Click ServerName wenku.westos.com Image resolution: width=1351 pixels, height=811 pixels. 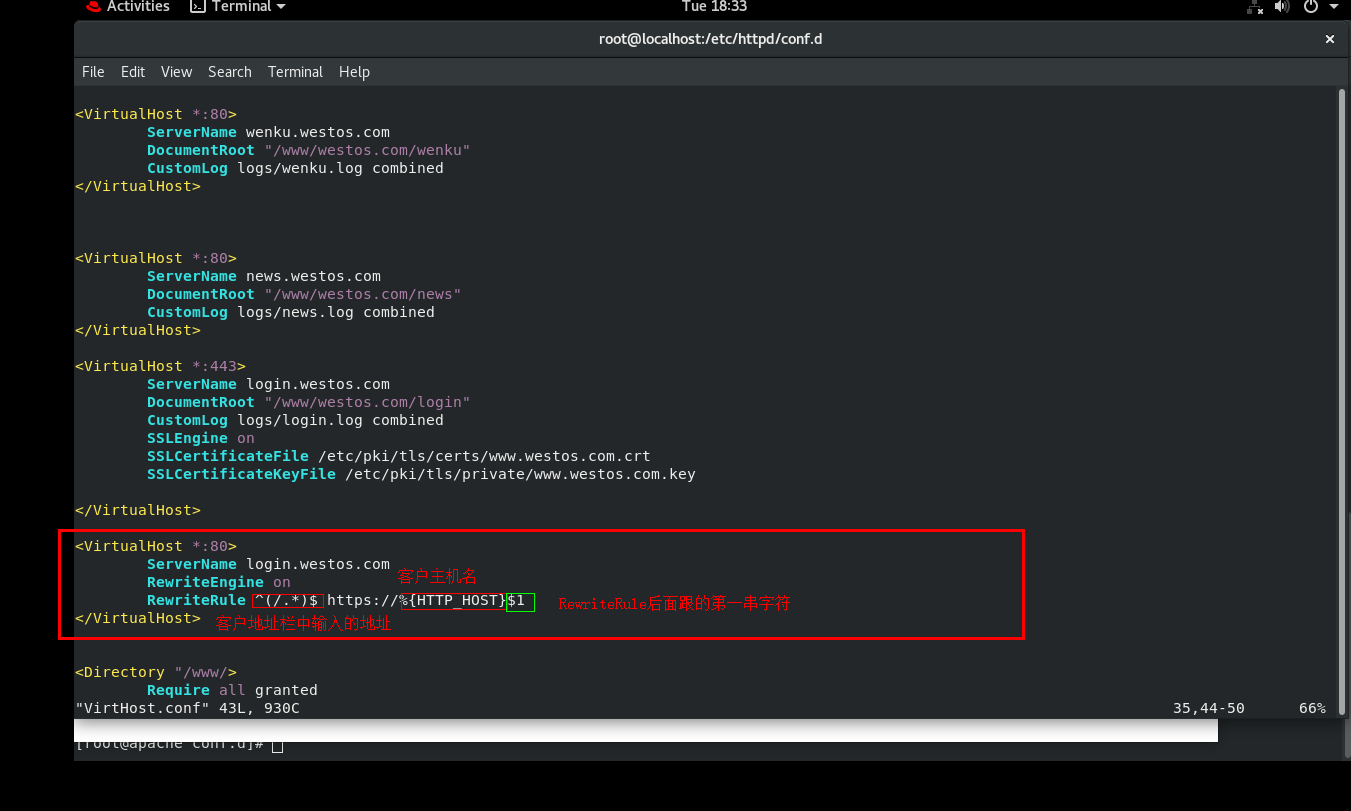[x=268, y=132]
